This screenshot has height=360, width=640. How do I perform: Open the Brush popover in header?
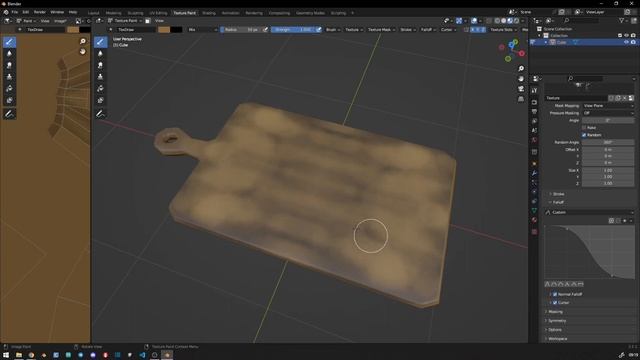click(x=333, y=29)
